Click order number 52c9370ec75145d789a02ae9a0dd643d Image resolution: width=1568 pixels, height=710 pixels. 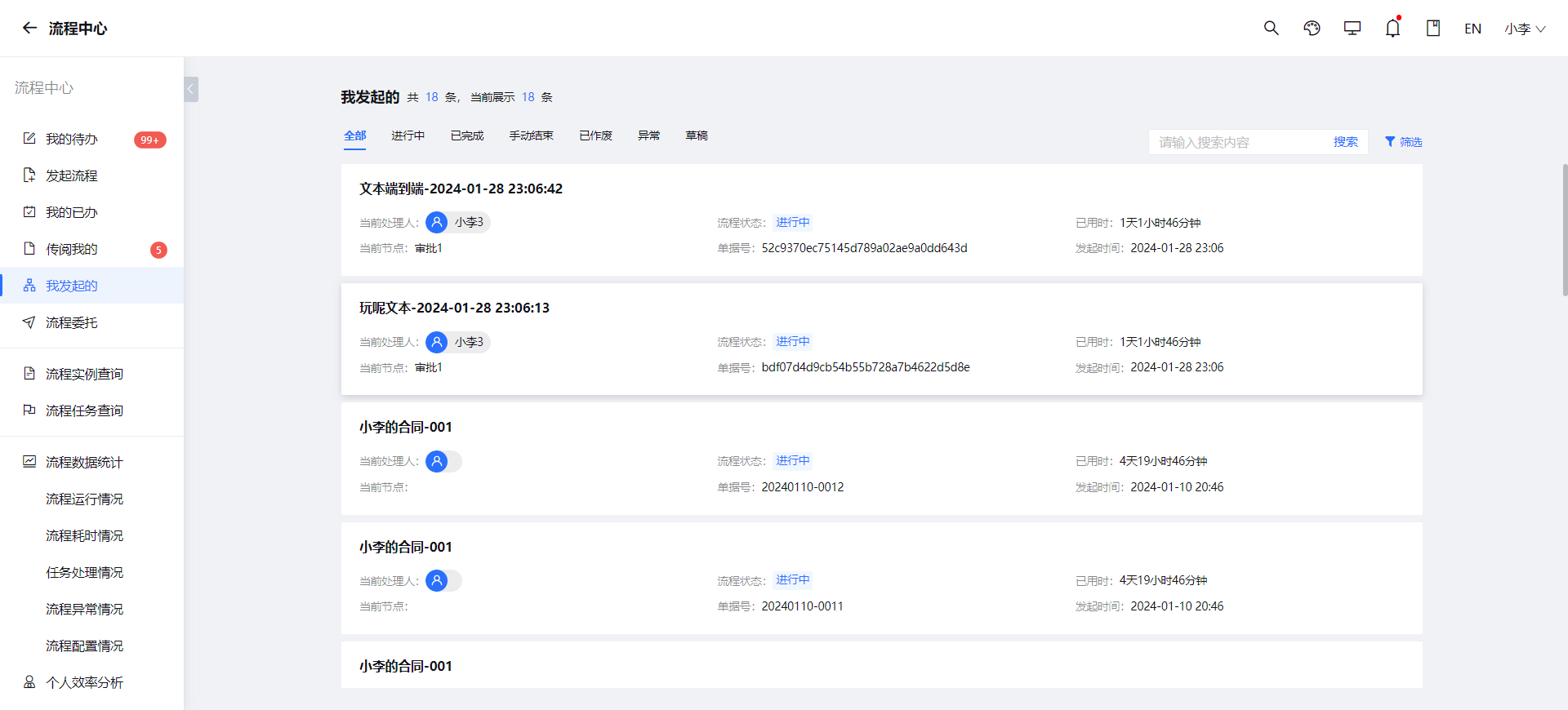(864, 248)
